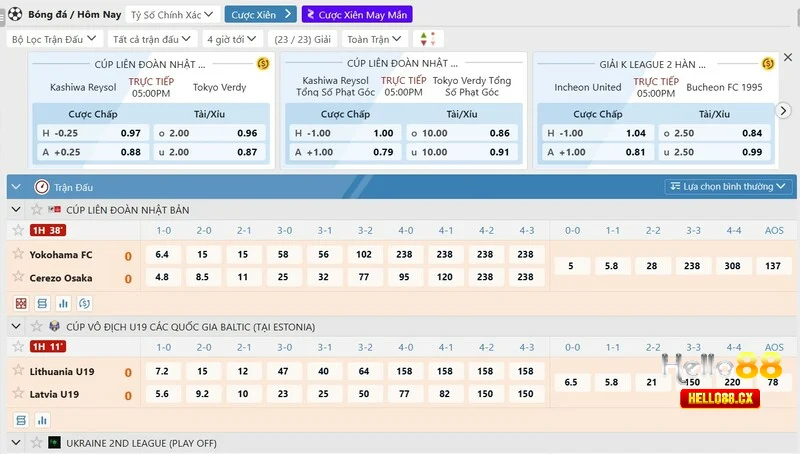Open Tất cả trận đấu dropdown

(152, 39)
